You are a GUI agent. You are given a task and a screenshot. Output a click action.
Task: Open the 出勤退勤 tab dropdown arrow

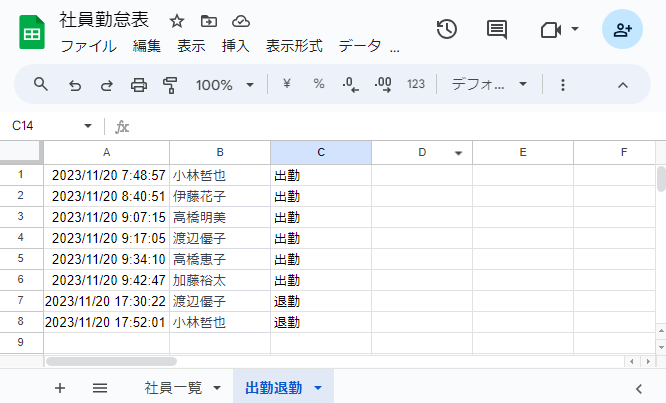318,388
